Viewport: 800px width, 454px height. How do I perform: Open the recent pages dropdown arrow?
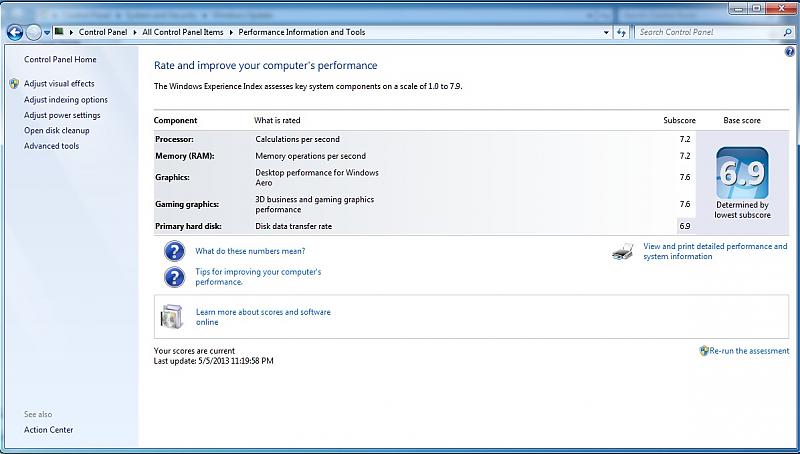(46, 33)
